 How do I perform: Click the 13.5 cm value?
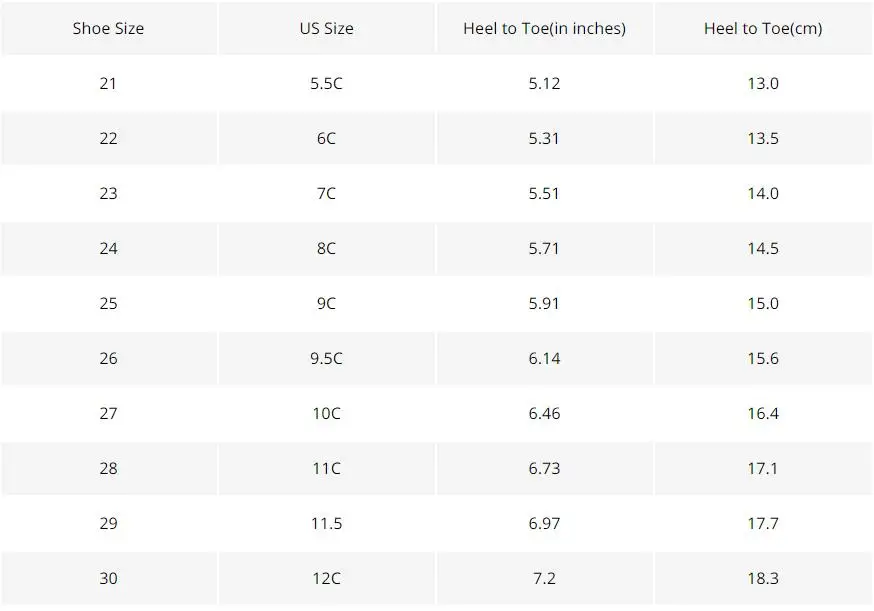762,138
